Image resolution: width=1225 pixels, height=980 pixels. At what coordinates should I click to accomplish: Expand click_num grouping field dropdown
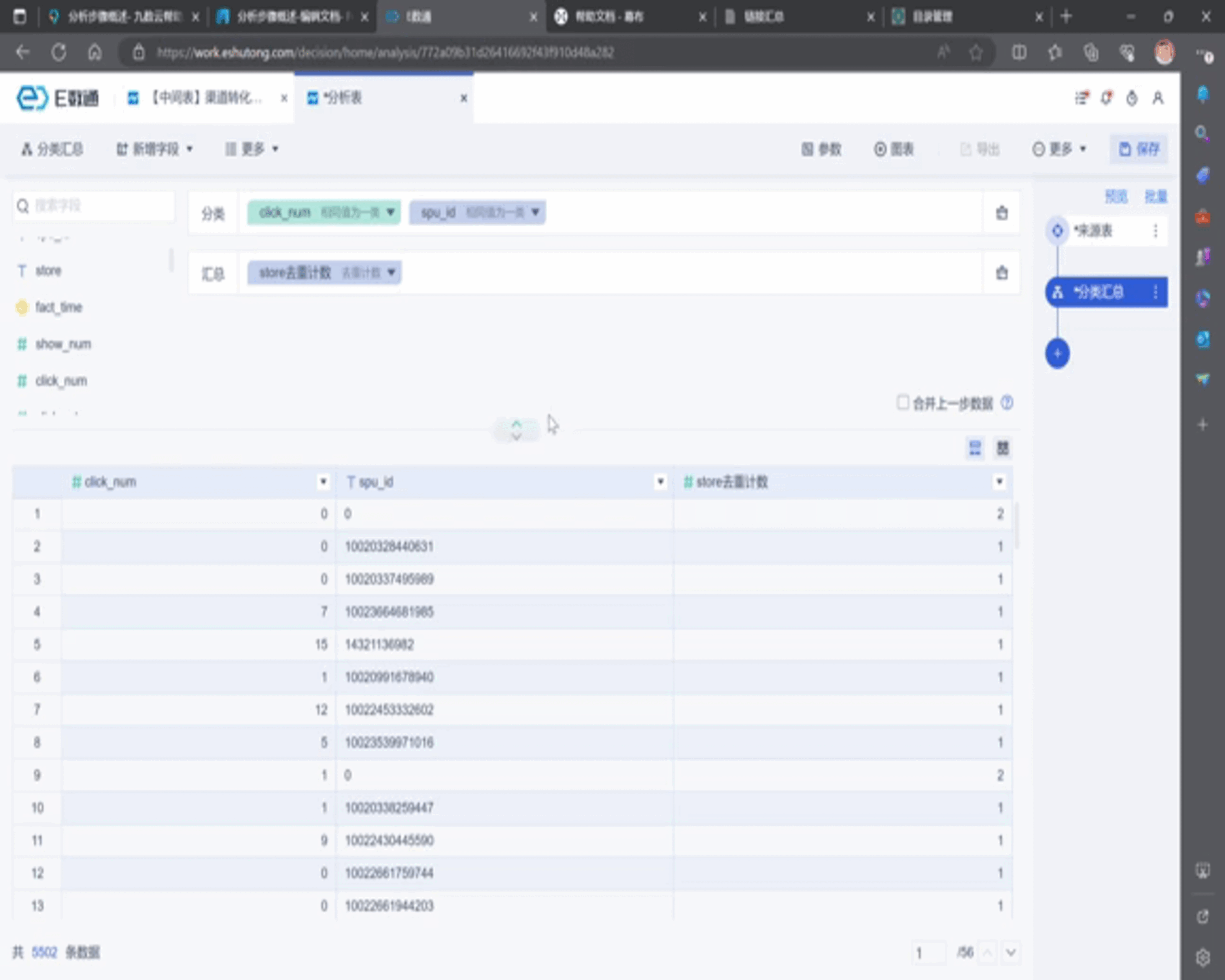(390, 212)
